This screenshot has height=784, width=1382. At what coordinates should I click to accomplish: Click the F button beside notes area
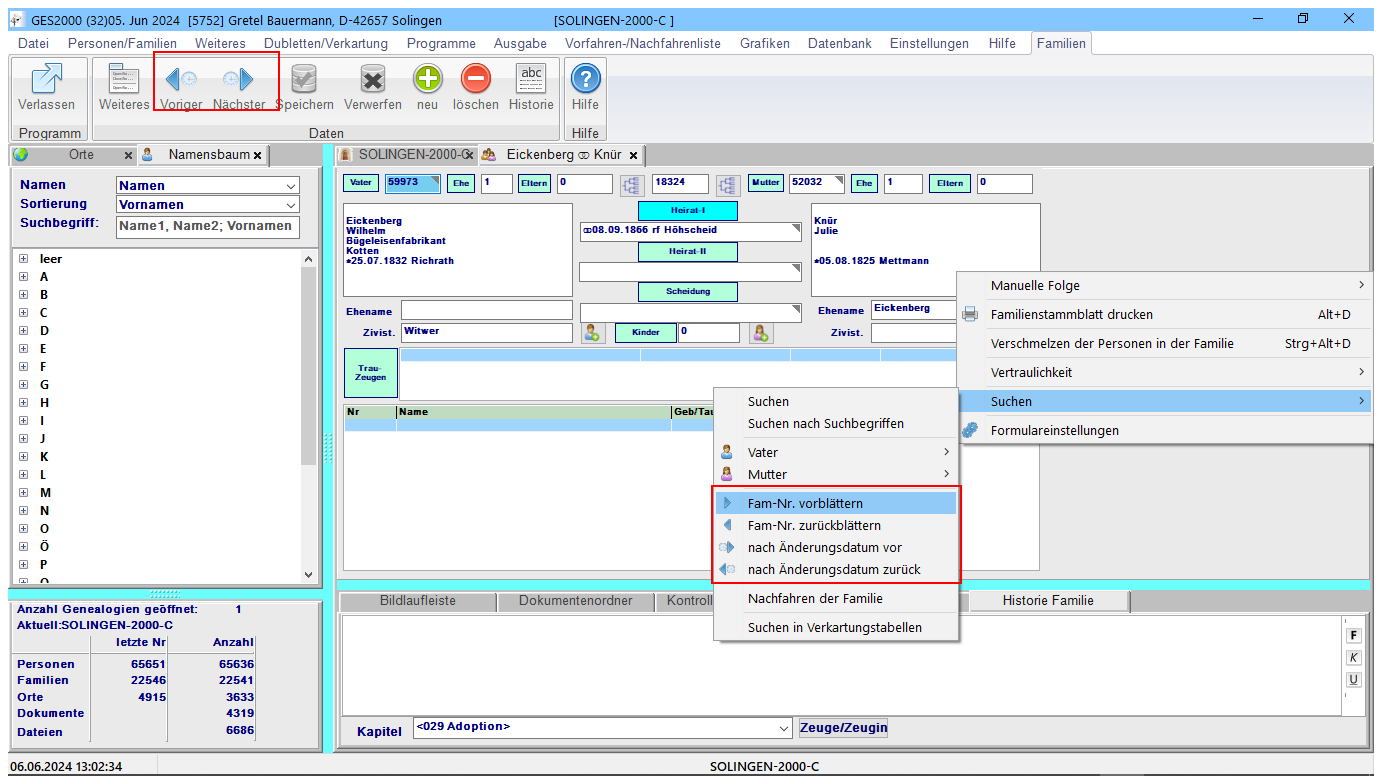(1354, 635)
